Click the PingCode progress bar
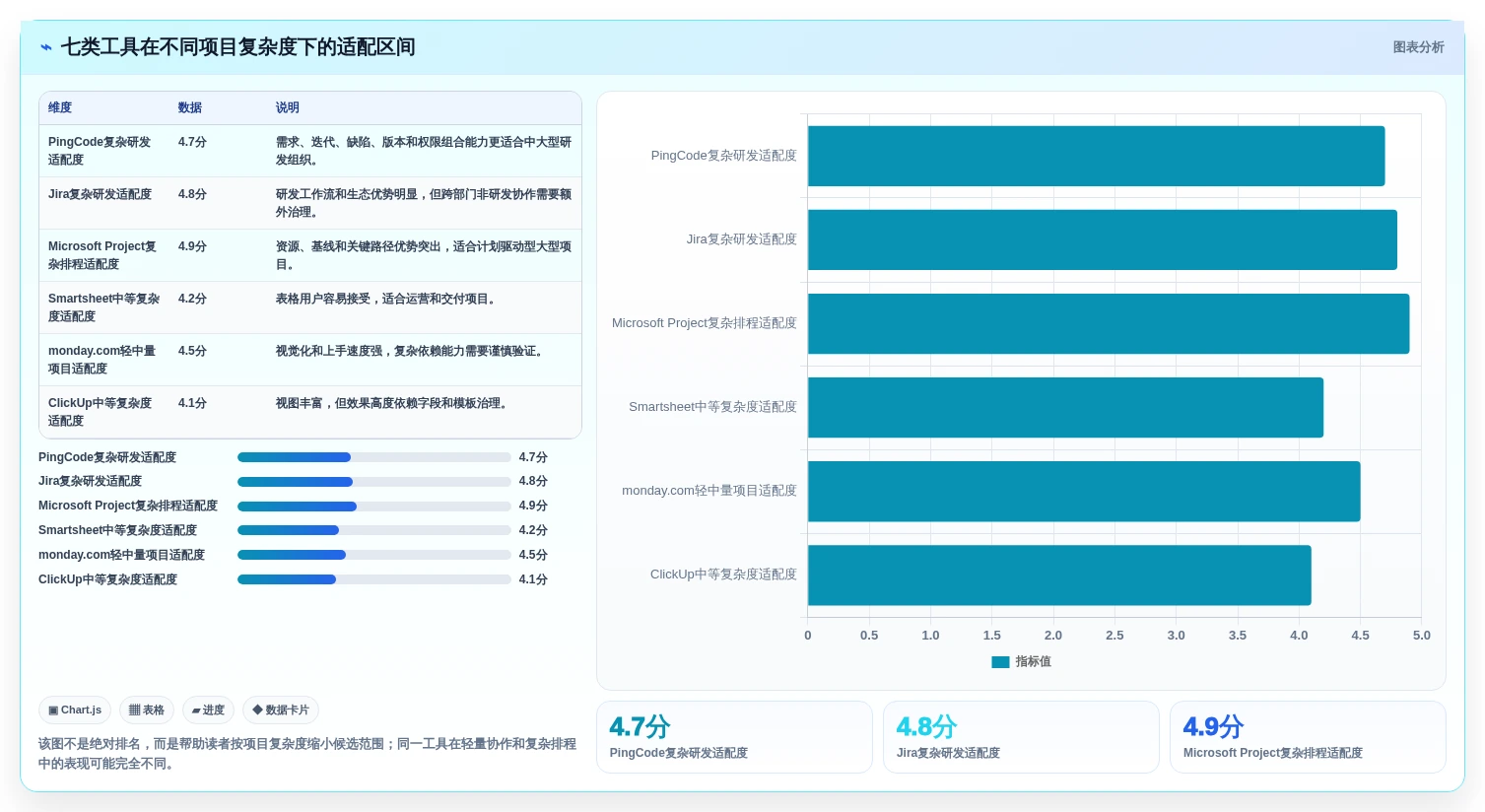Screen dimensions: 1485x812 coord(373,457)
